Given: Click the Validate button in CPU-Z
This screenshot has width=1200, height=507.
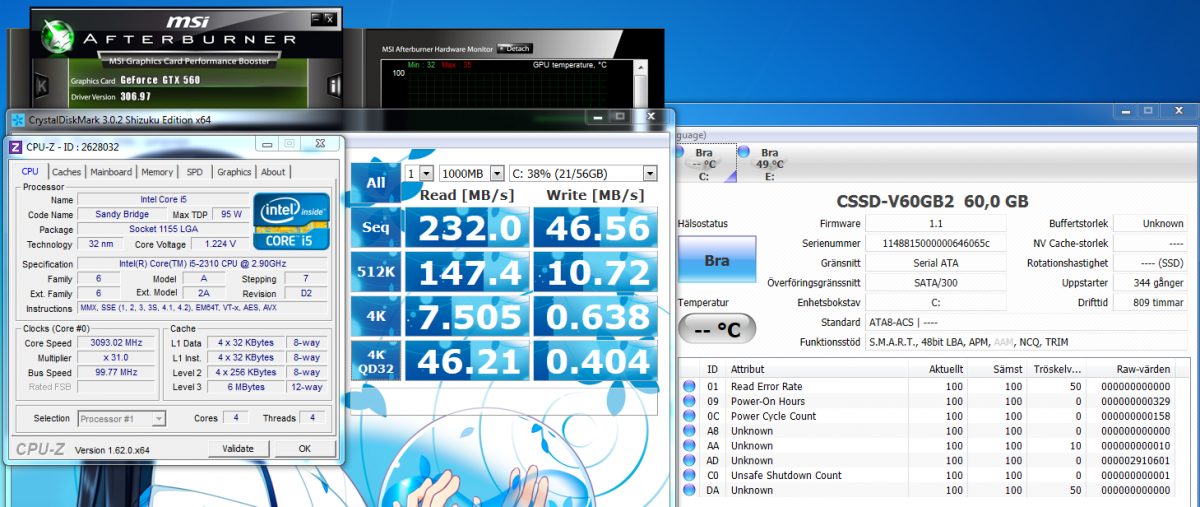Looking at the screenshot, I should 237,449.
